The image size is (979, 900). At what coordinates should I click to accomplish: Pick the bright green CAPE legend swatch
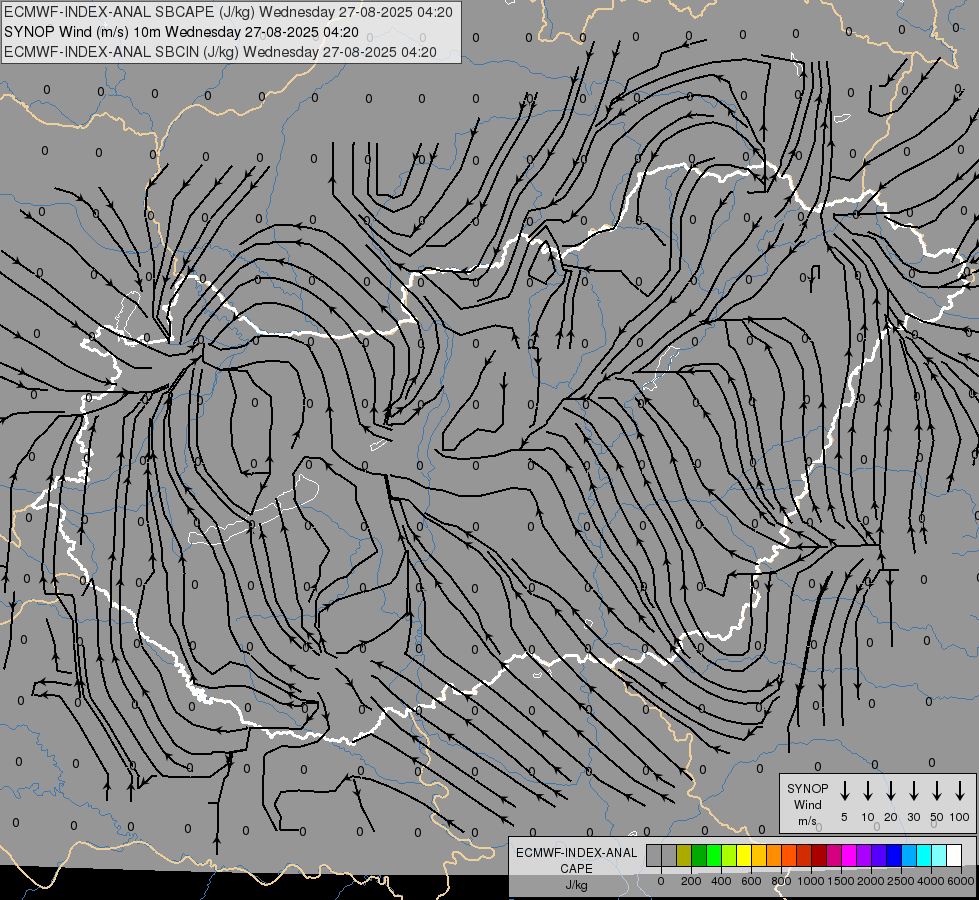click(x=714, y=855)
